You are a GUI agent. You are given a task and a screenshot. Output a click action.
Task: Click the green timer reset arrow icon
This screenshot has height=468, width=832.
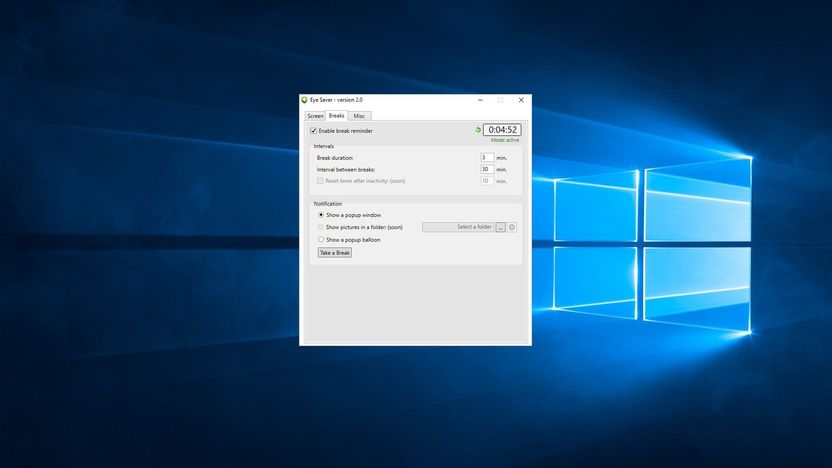478,130
